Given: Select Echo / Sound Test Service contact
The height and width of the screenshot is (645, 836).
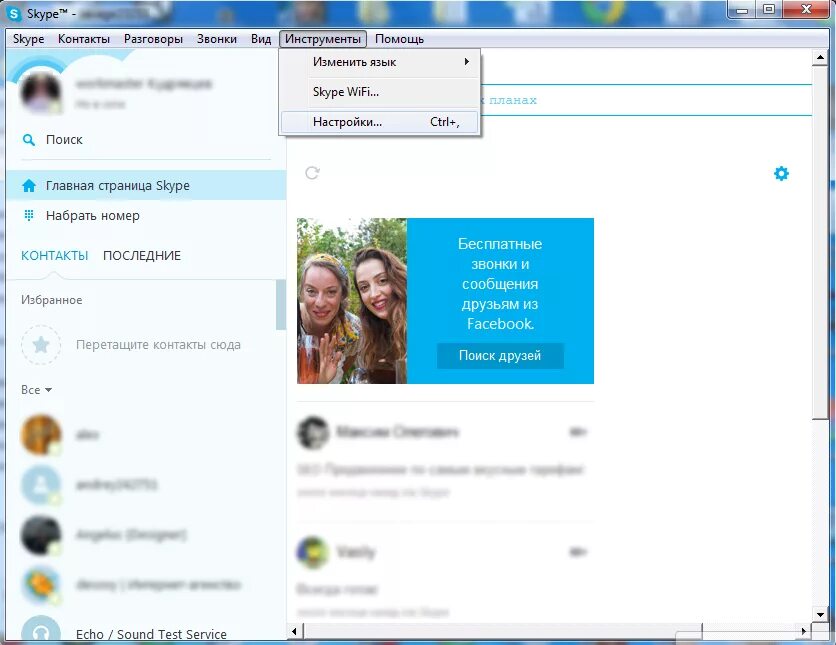Looking at the screenshot, I should [146, 629].
